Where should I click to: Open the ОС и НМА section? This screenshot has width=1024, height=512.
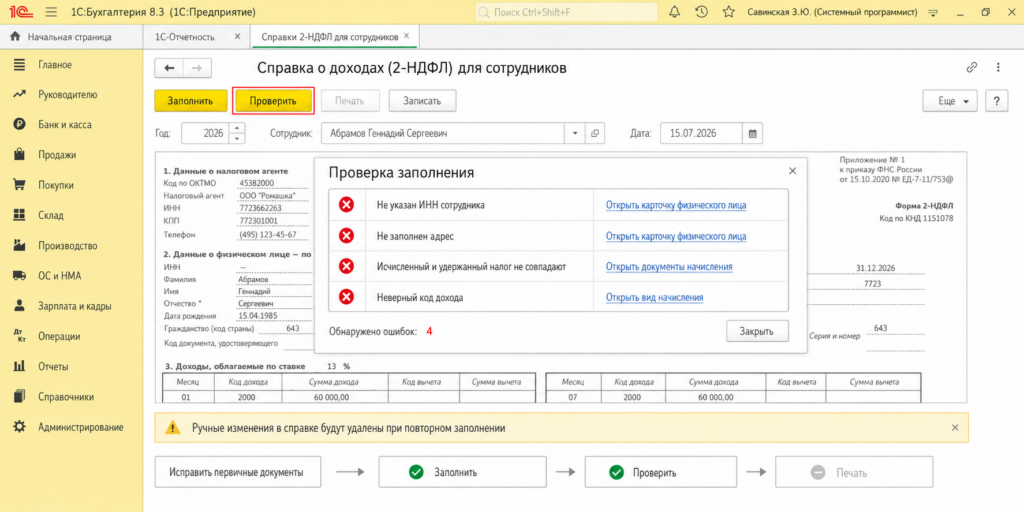point(57,276)
